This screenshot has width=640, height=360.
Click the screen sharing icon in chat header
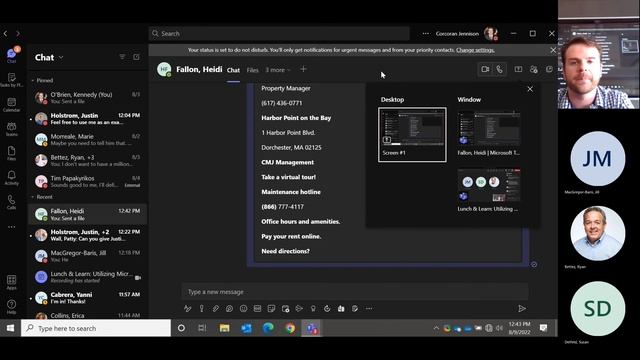coord(518,69)
